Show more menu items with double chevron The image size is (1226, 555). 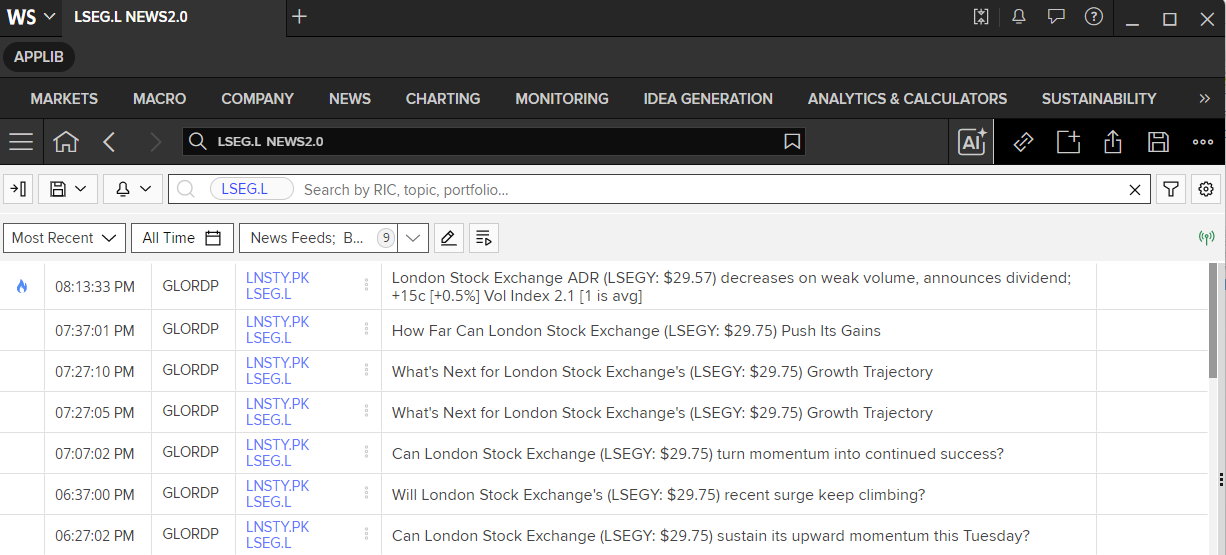click(x=1204, y=99)
